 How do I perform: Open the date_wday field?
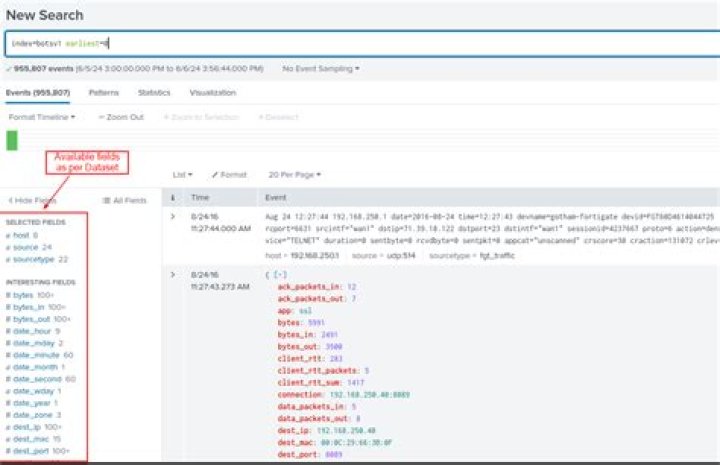pyautogui.click(x=34, y=391)
